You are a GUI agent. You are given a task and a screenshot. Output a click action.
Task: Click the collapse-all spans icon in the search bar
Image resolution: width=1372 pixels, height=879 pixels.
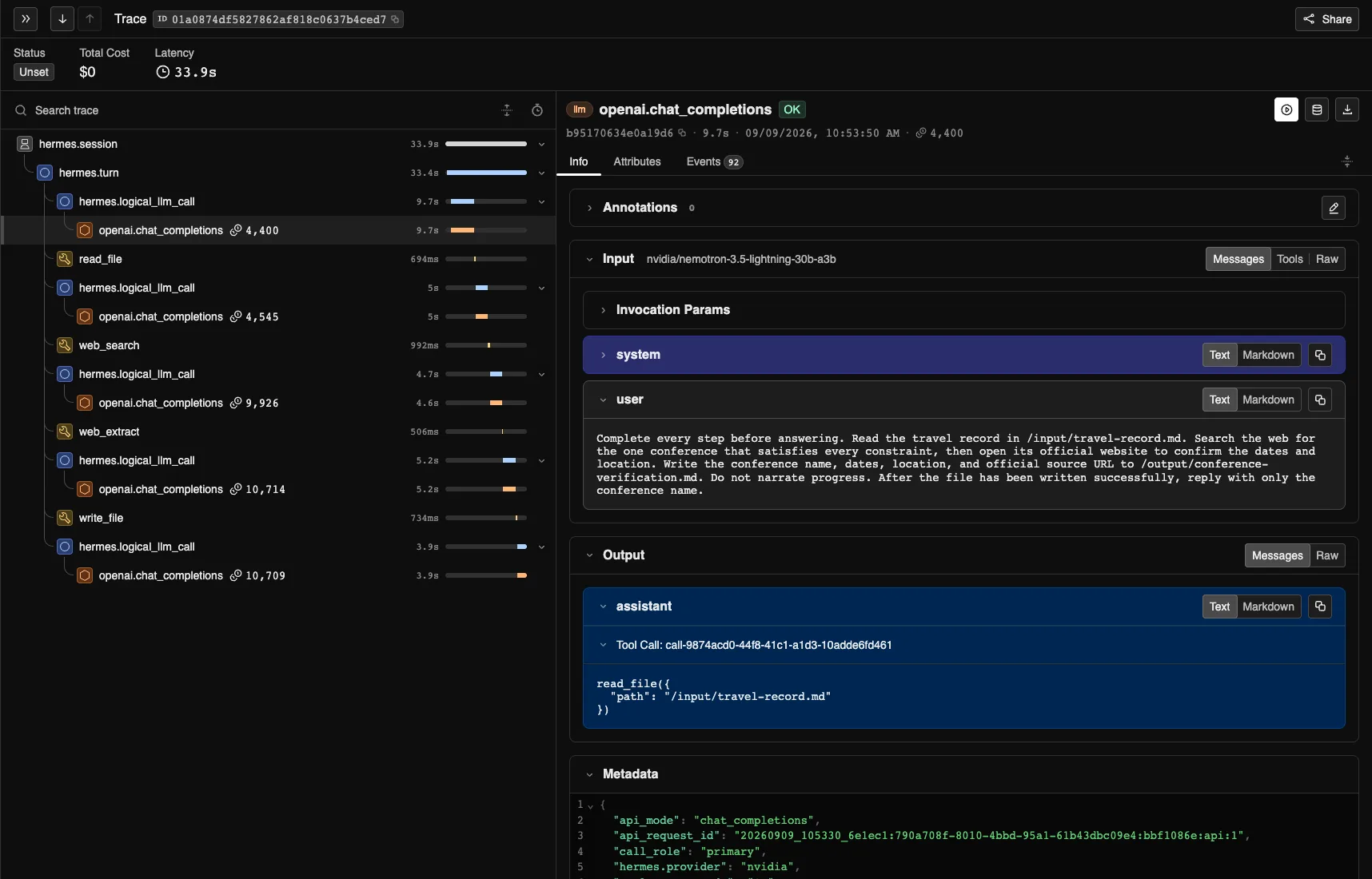507,110
